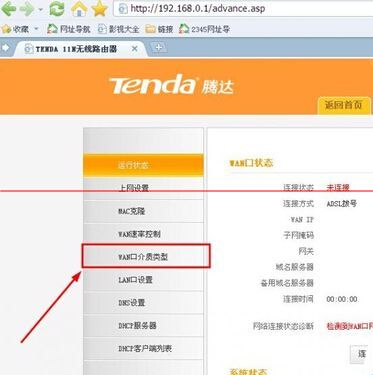Click the 连接方式 label
This screenshot has width=373, height=375.
[x=298, y=203]
